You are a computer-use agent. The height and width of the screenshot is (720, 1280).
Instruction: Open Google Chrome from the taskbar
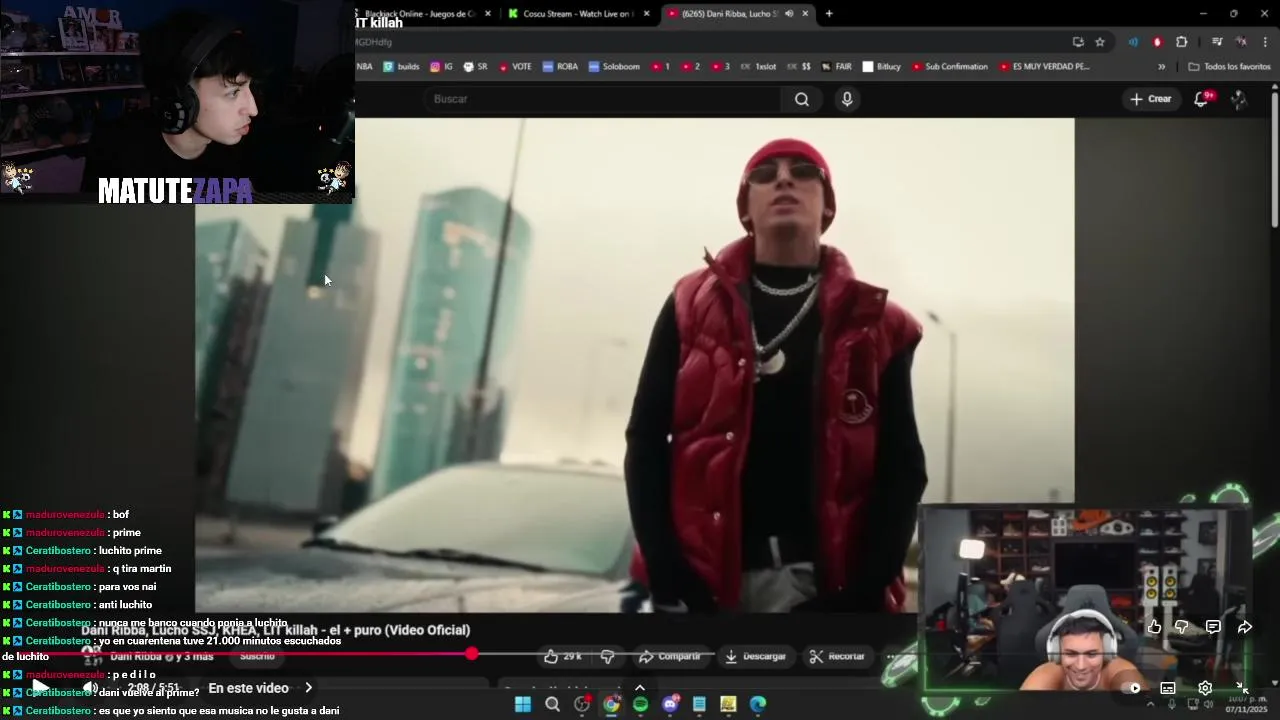(611, 704)
